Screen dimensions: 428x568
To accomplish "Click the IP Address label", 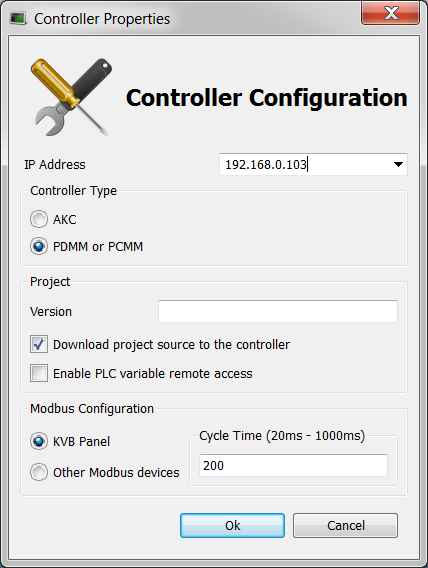I will coord(55,165).
